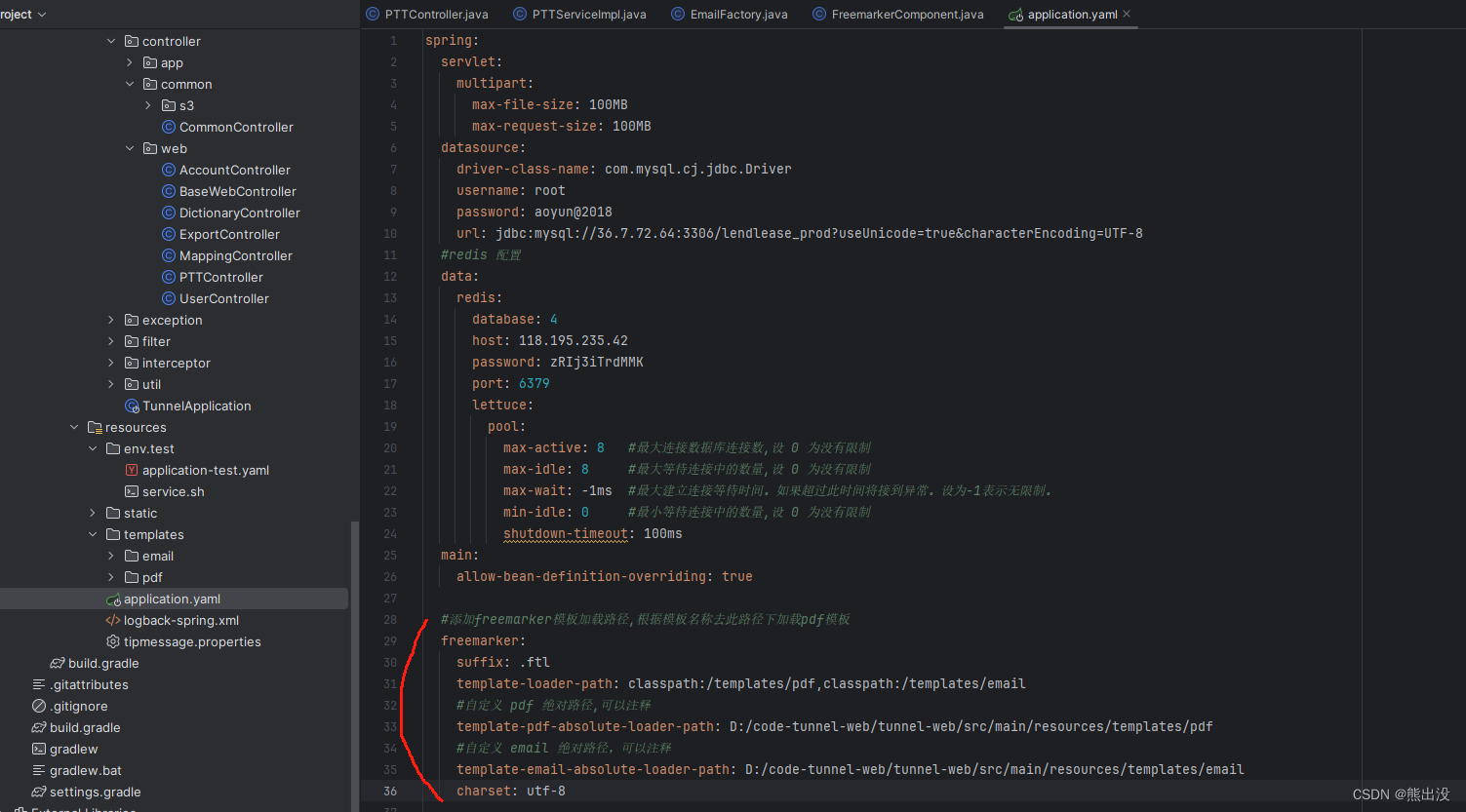1466x812 pixels.
Task: Click the shell script icon beside service.sh
Action: point(132,491)
